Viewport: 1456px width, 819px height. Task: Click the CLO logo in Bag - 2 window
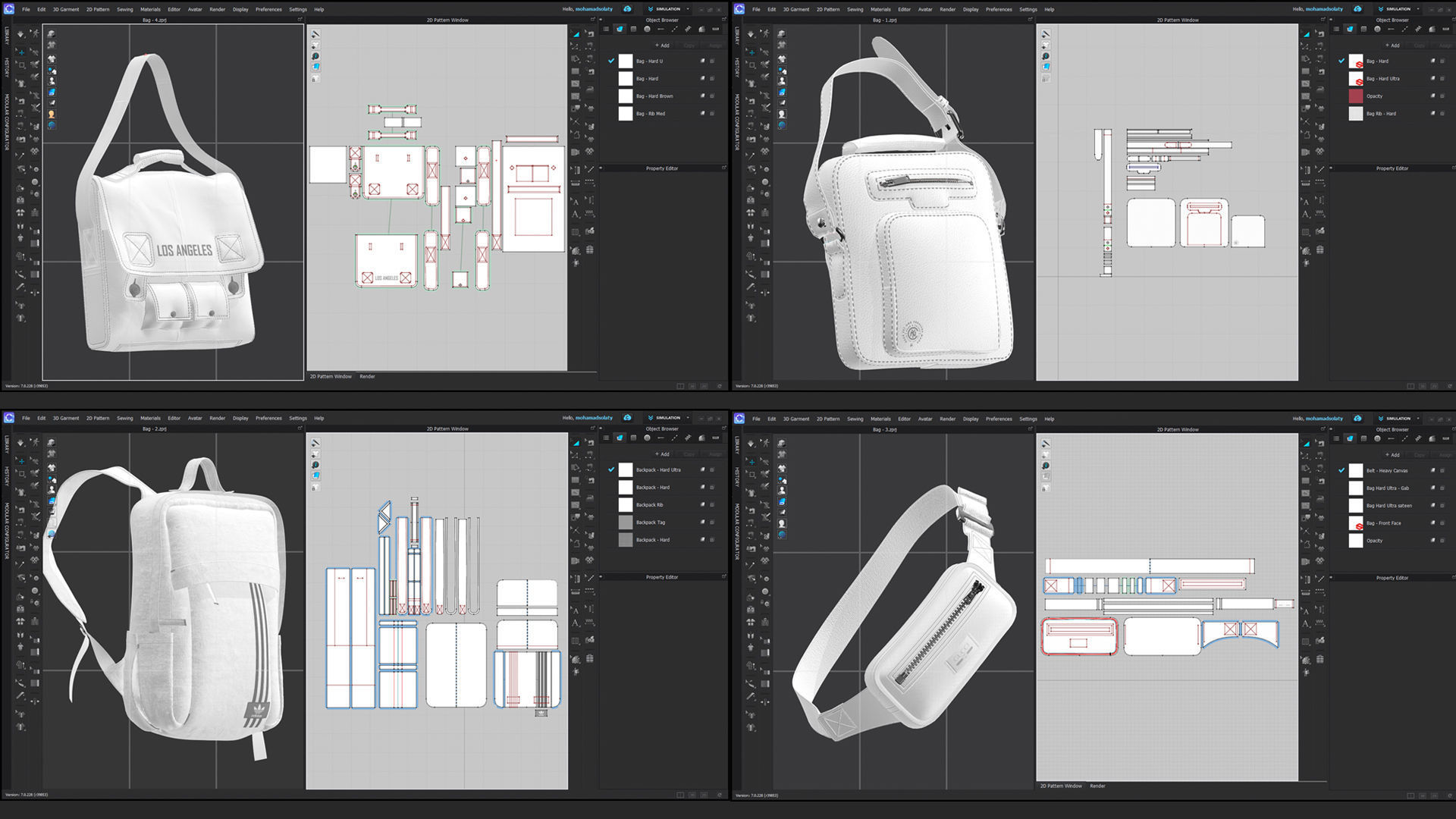pyautogui.click(x=8, y=418)
